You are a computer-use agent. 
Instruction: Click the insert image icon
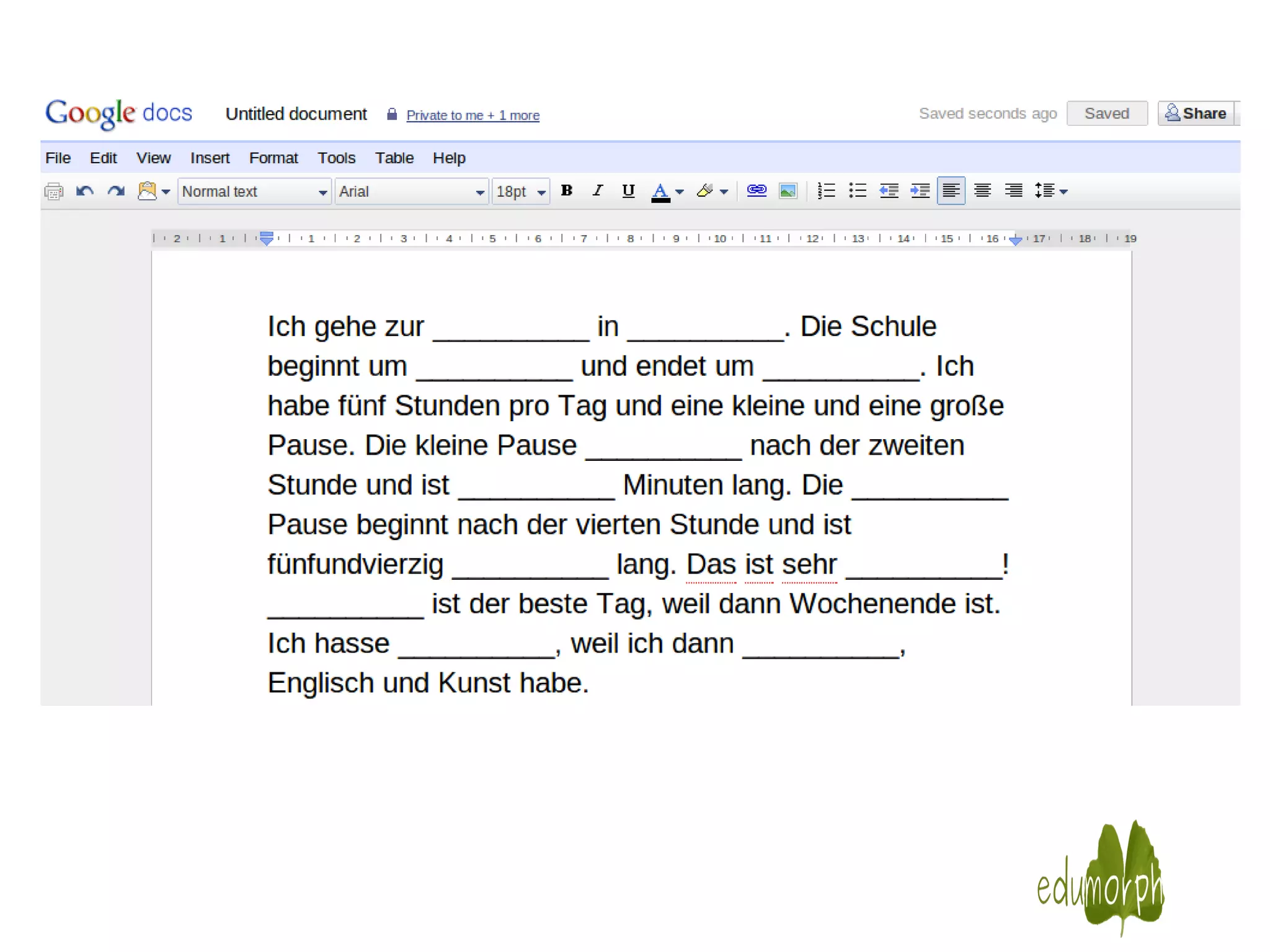788,191
